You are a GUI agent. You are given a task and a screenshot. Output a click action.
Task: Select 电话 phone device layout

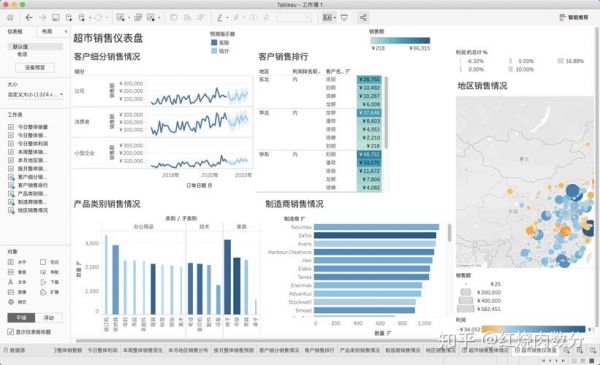(x=22, y=54)
